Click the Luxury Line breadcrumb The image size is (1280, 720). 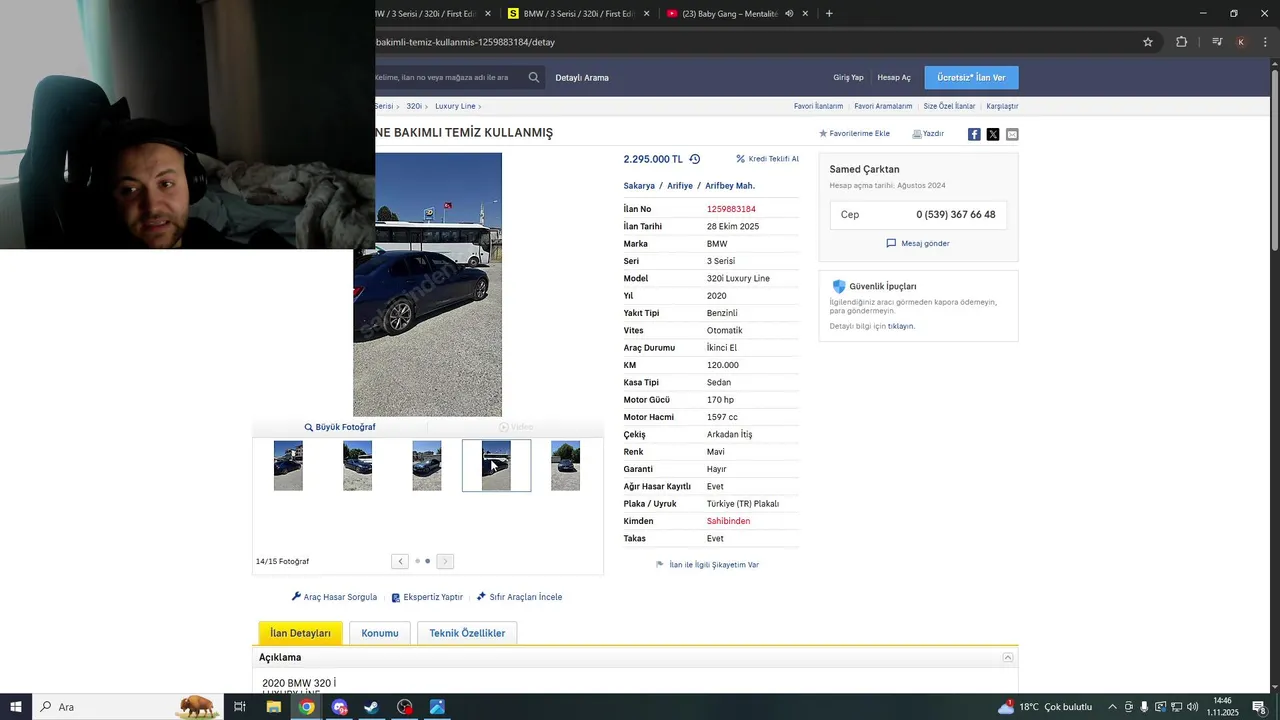455,106
